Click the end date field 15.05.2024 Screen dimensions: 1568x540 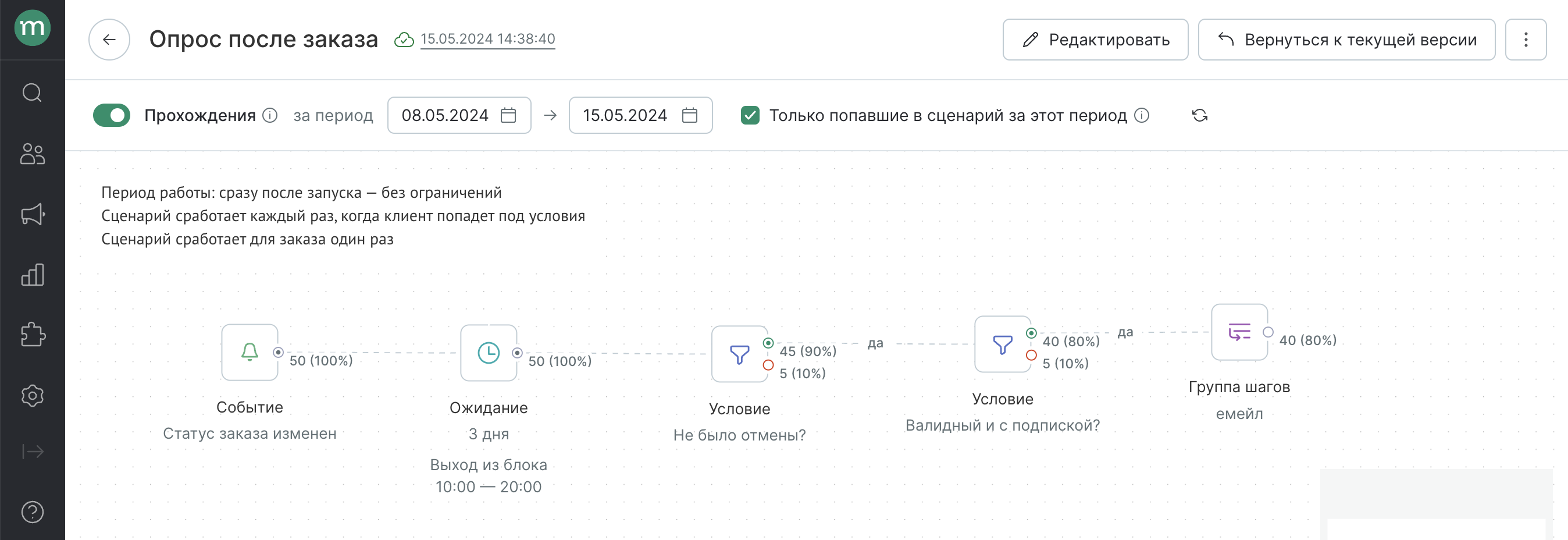[640, 115]
